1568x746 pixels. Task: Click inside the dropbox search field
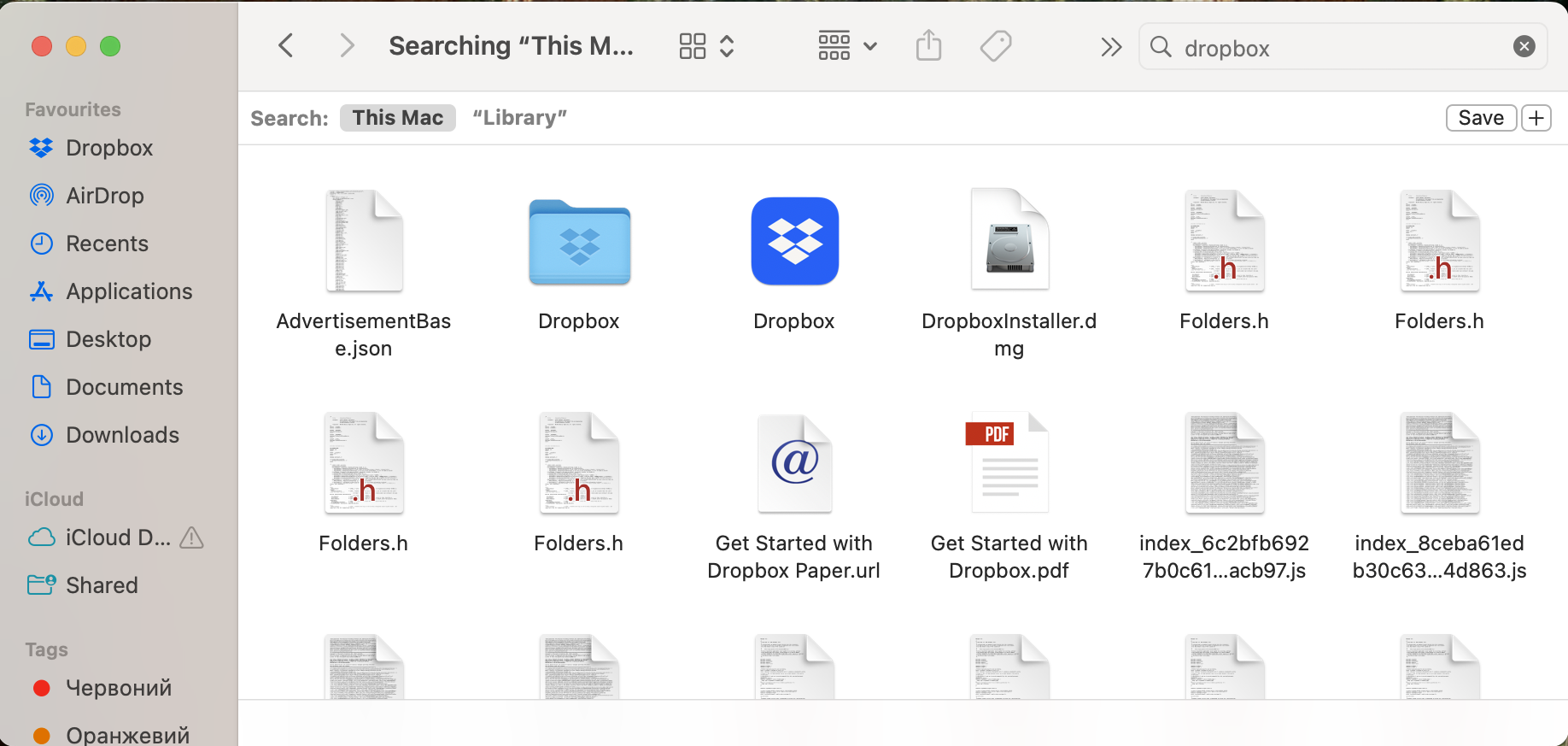[1343, 47]
